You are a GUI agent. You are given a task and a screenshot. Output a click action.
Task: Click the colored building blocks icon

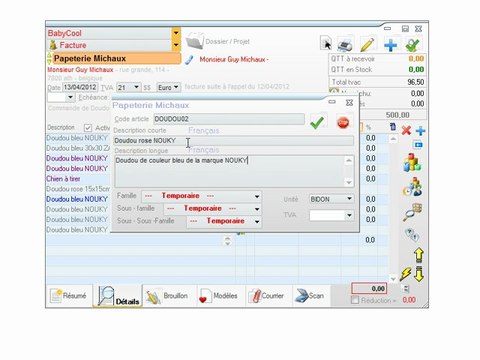(x=413, y=163)
